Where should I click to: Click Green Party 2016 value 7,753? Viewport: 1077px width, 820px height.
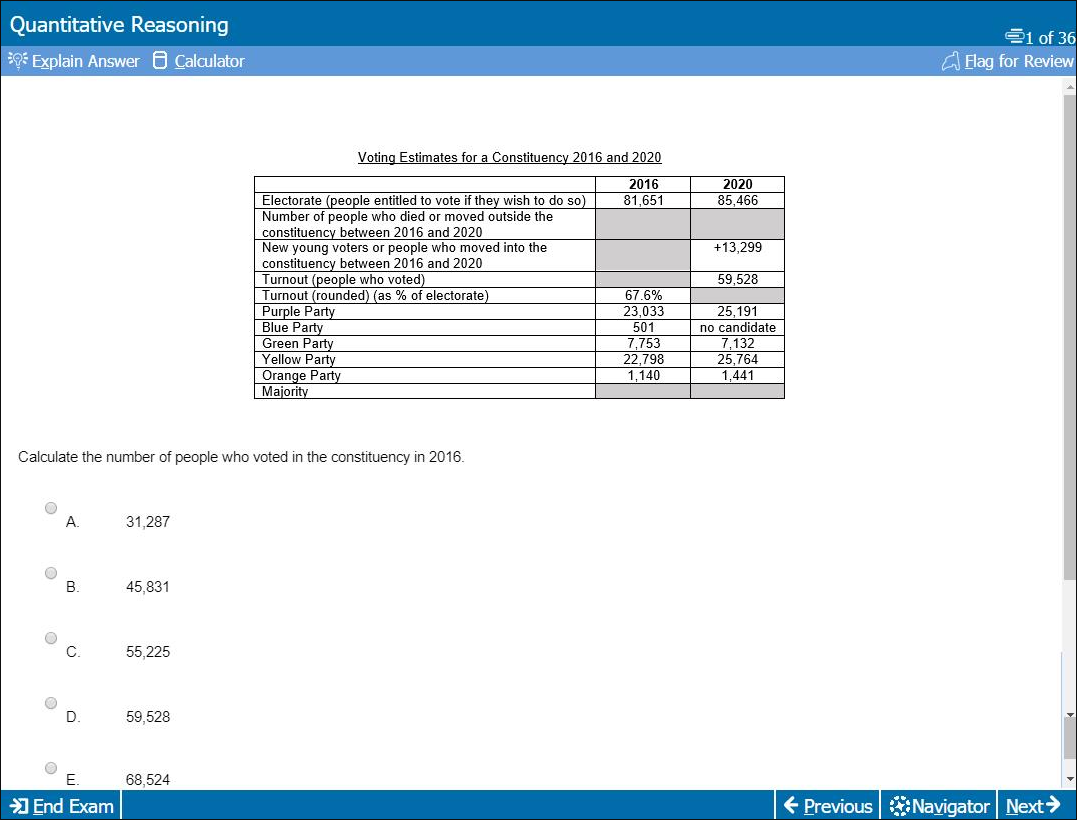(644, 343)
